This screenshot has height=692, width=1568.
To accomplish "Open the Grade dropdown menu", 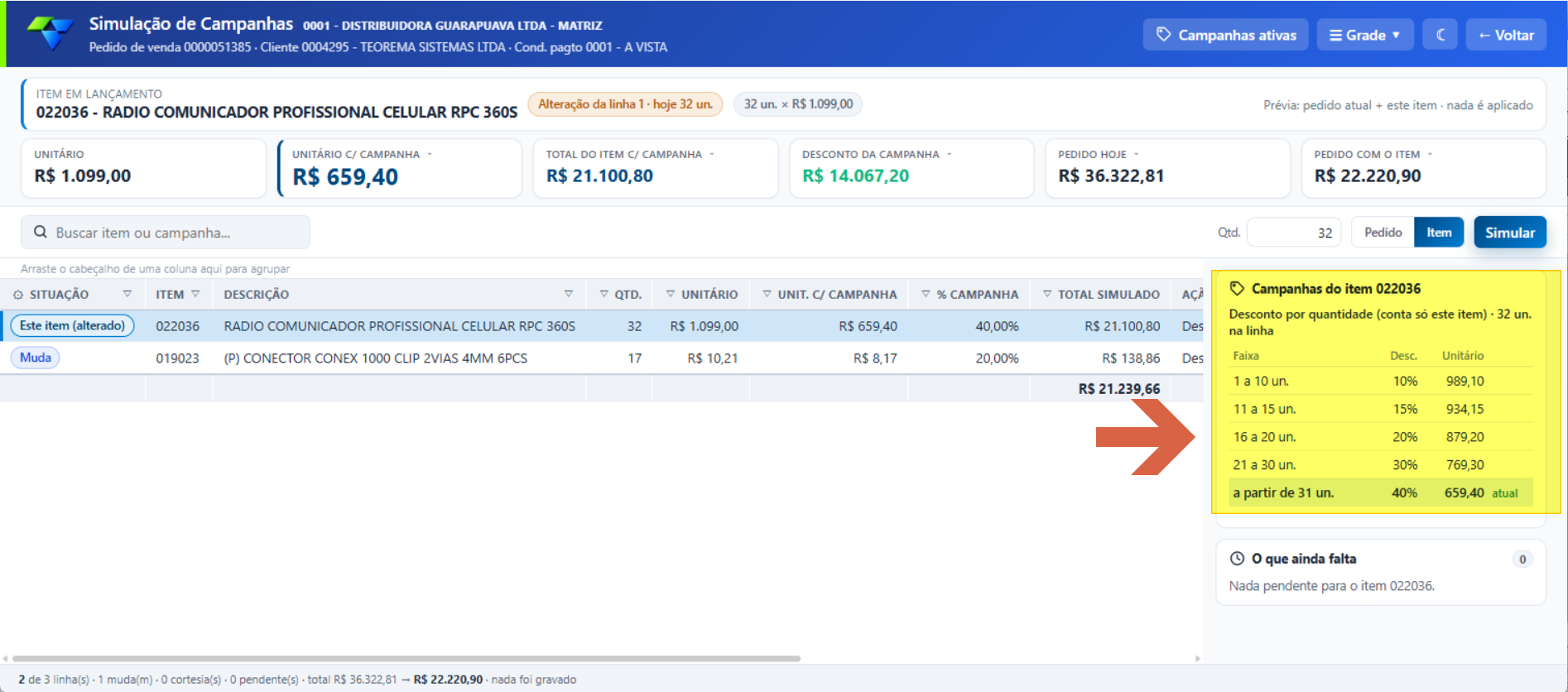I will tap(1365, 35).
